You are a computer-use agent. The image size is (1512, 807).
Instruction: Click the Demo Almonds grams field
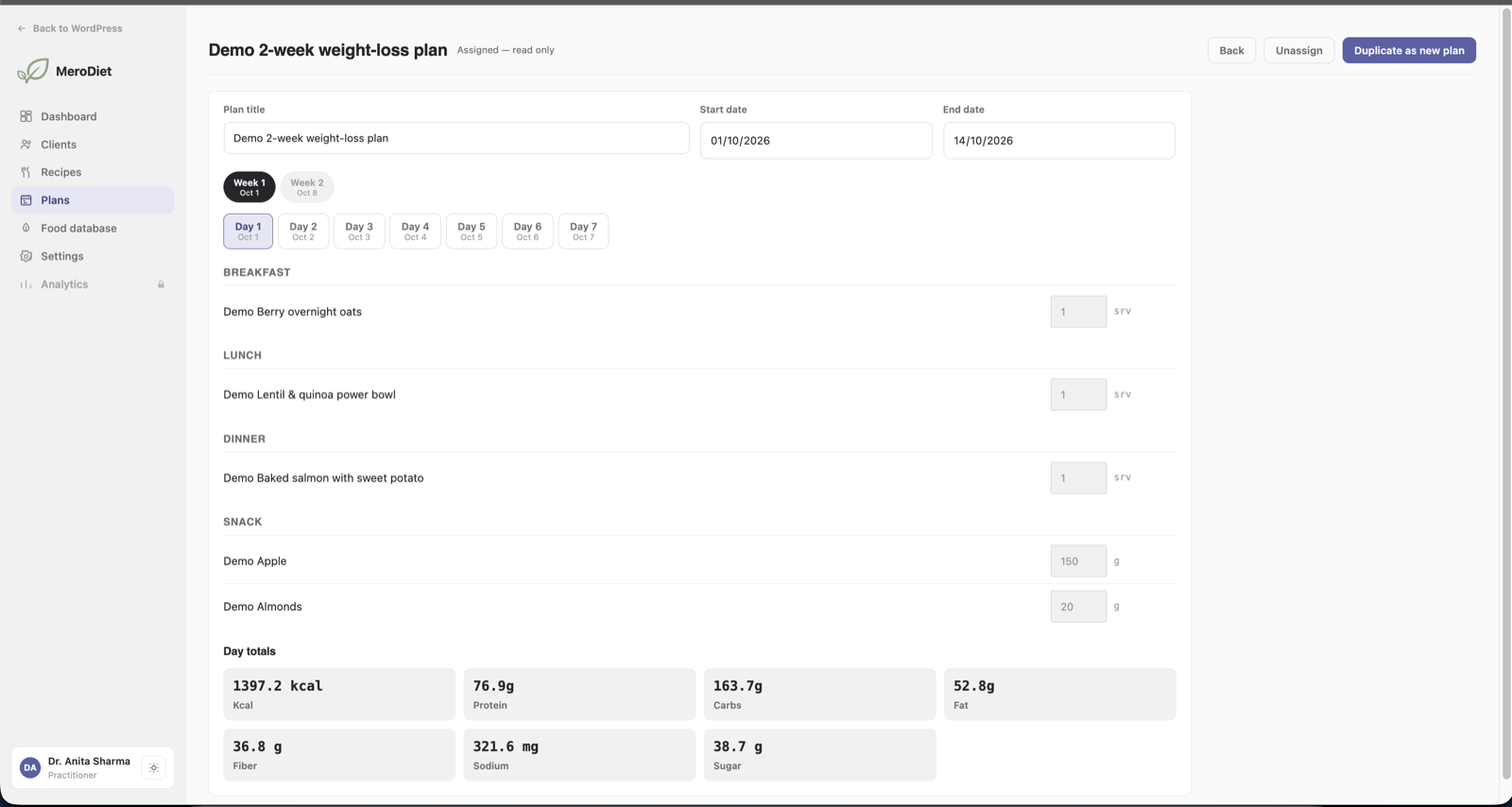1078,607
